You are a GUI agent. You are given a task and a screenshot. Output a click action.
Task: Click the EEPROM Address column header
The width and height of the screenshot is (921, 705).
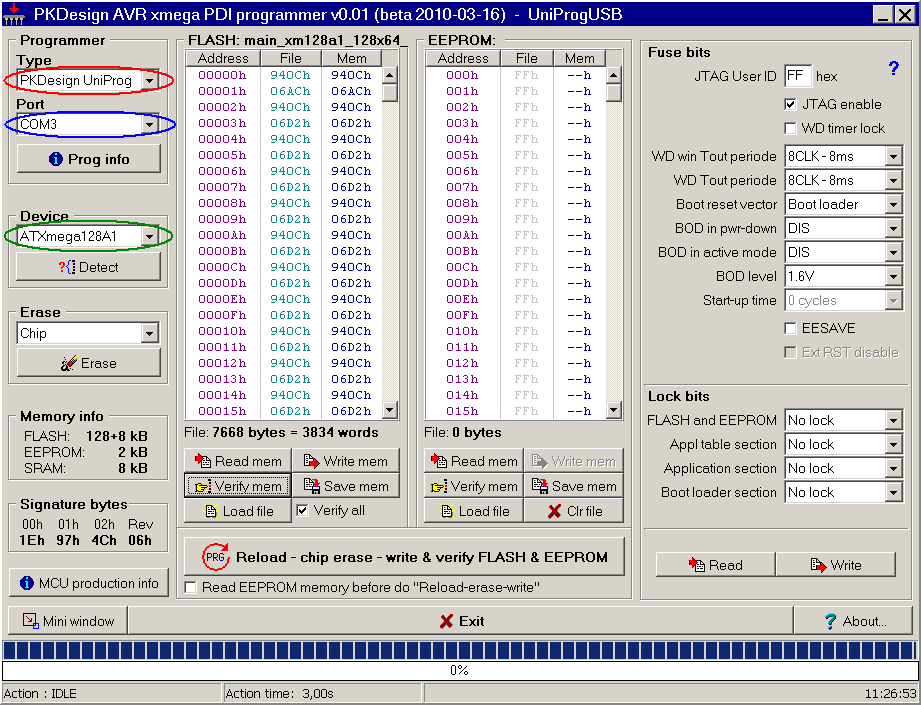pos(463,58)
